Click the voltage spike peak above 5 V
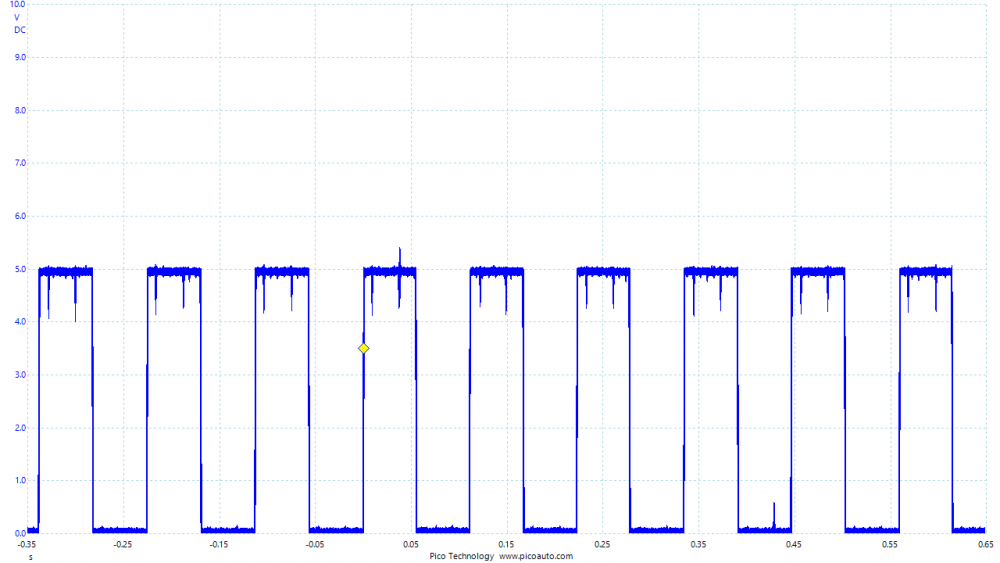The height and width of the screenshot is (563, 1000). click(400, 249)
